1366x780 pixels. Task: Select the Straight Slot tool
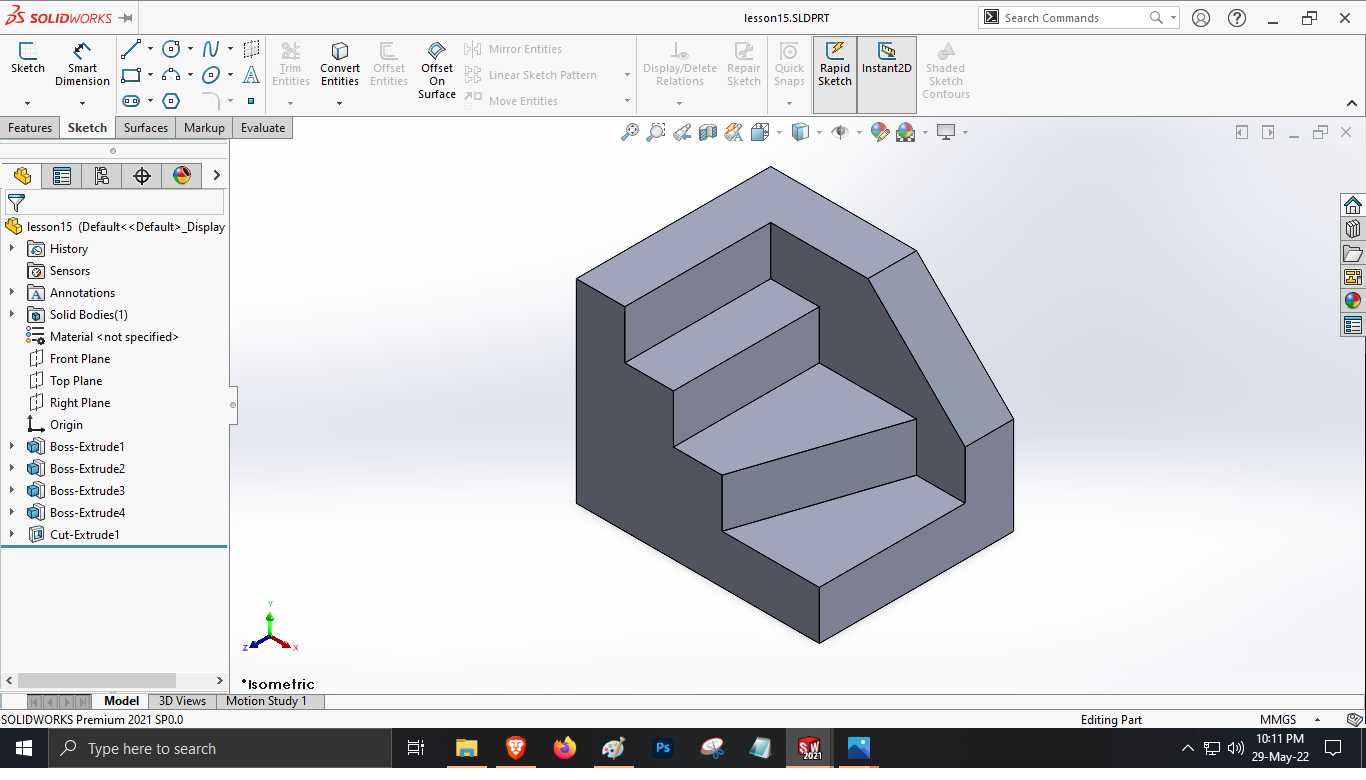(130, 101)
